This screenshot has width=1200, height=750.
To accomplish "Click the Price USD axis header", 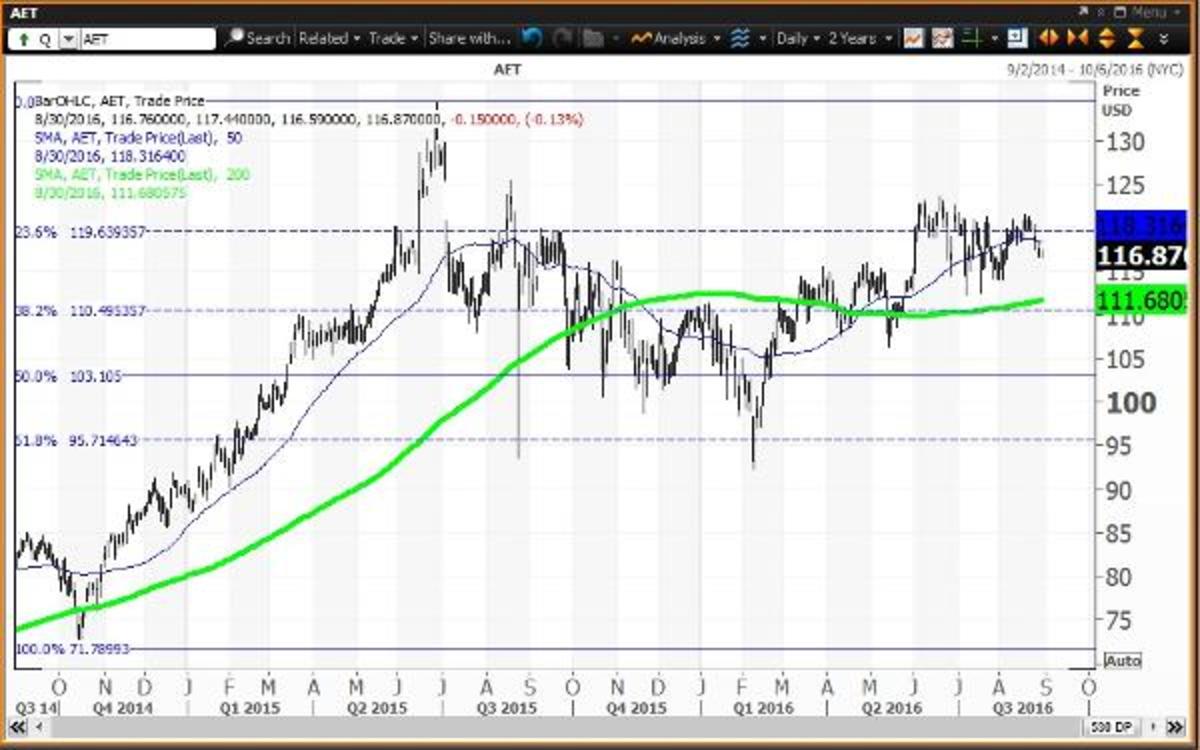I will [1120, 100].
